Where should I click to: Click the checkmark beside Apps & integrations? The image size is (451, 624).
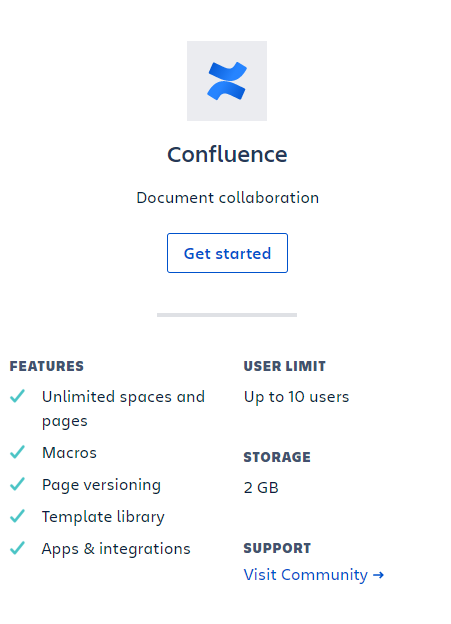tap(18, 548)
